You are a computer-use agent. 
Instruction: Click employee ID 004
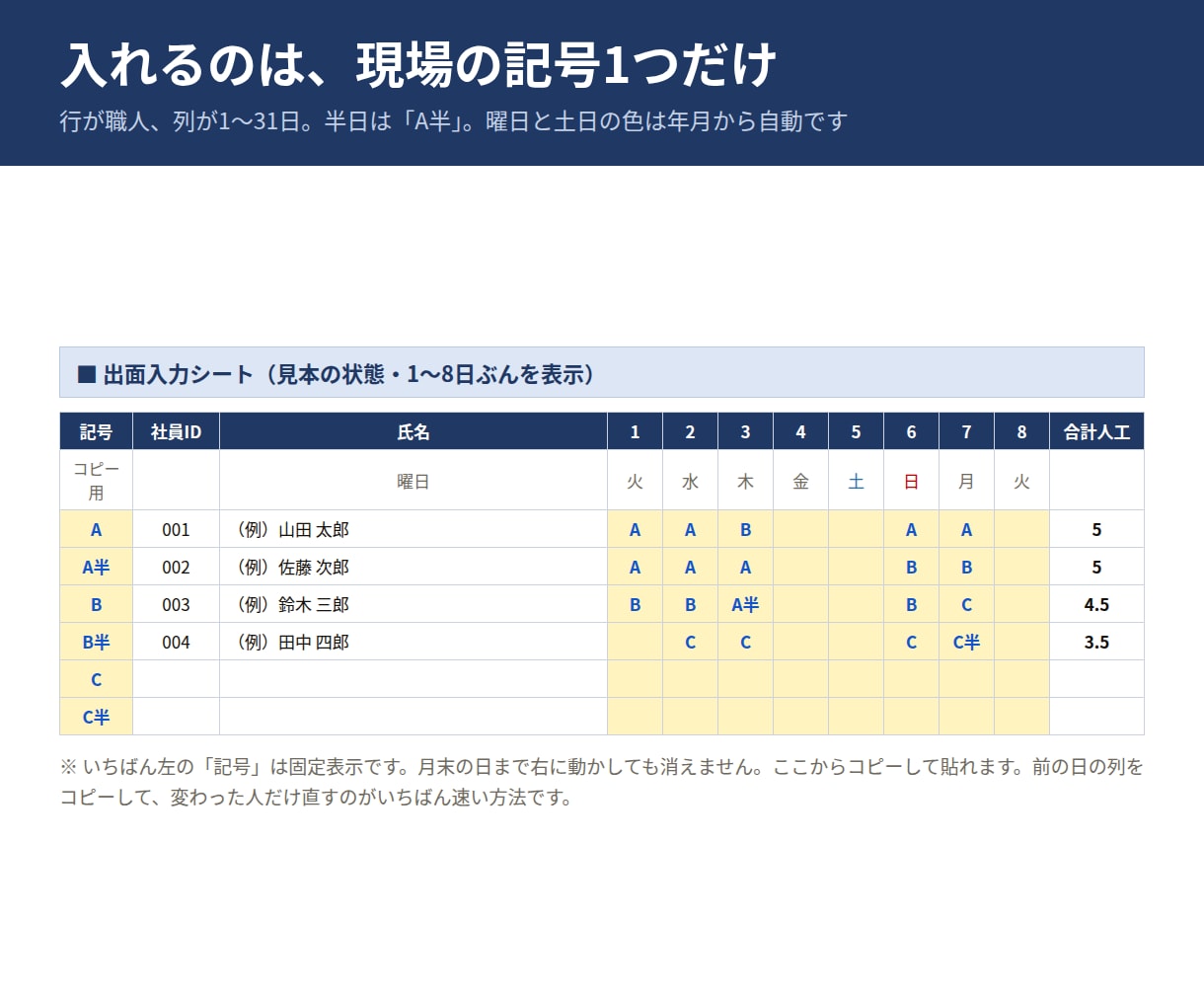[176, 642]
